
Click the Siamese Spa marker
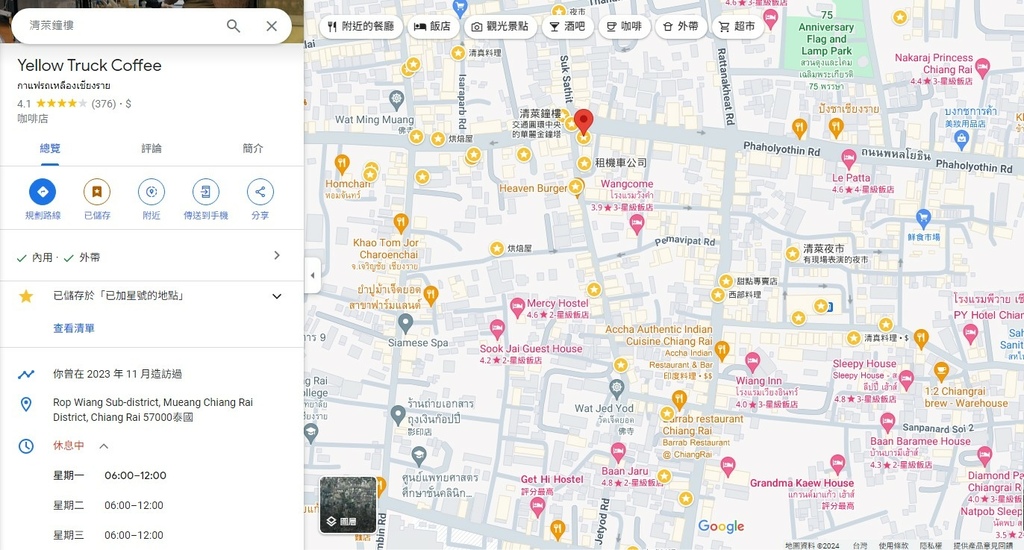pyautogui.click(x=406, y=323)
